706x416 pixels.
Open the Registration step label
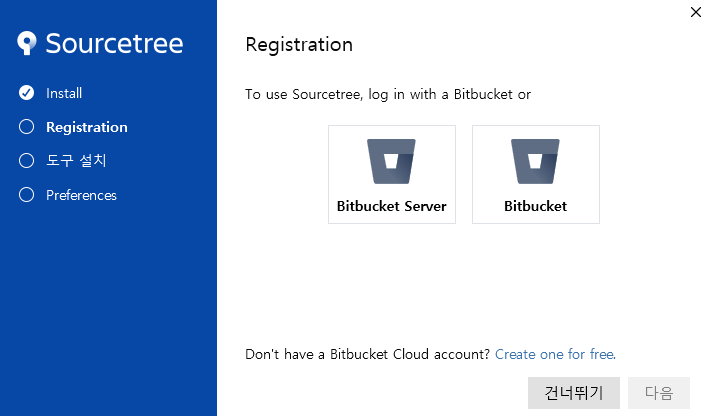pyautogui.click(x=87, y=127)
